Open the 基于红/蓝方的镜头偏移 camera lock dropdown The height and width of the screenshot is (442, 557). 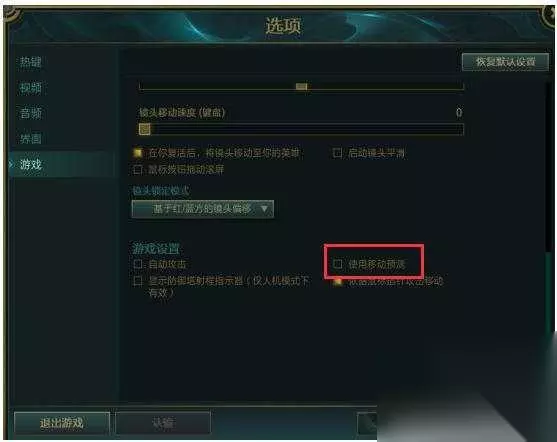pyautogui.click(x=202, y=209)
